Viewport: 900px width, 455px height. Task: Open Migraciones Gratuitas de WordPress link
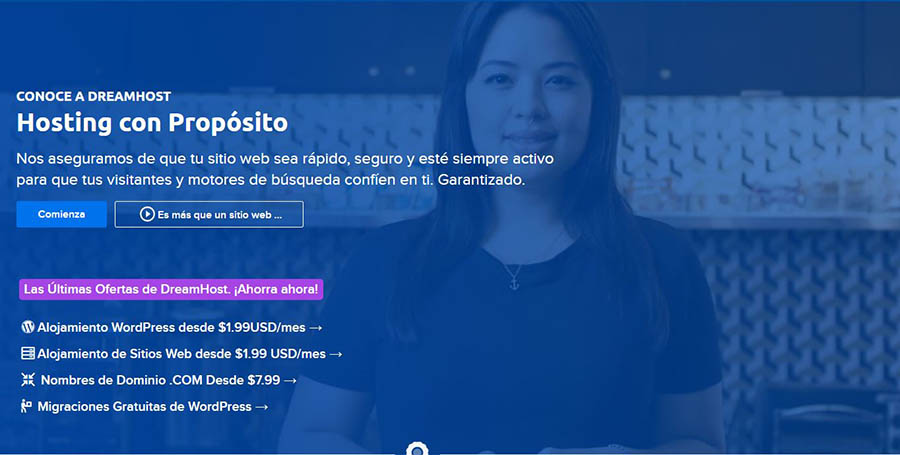click(x=145, y=406)
